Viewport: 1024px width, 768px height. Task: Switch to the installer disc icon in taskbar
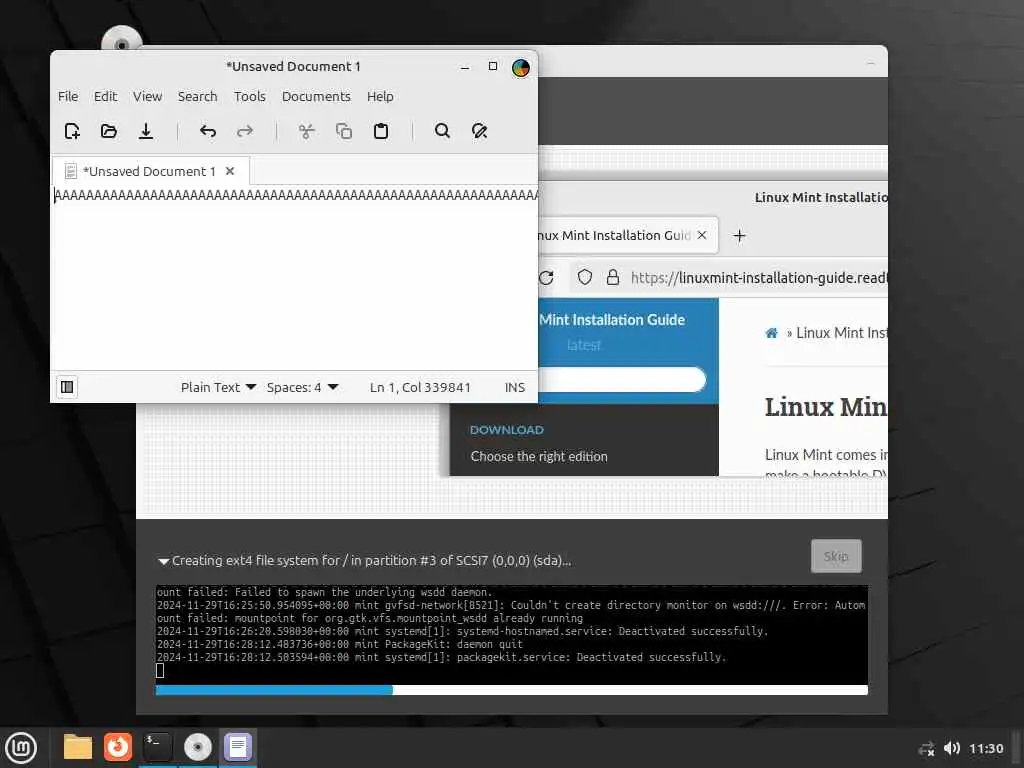(197, 747)
